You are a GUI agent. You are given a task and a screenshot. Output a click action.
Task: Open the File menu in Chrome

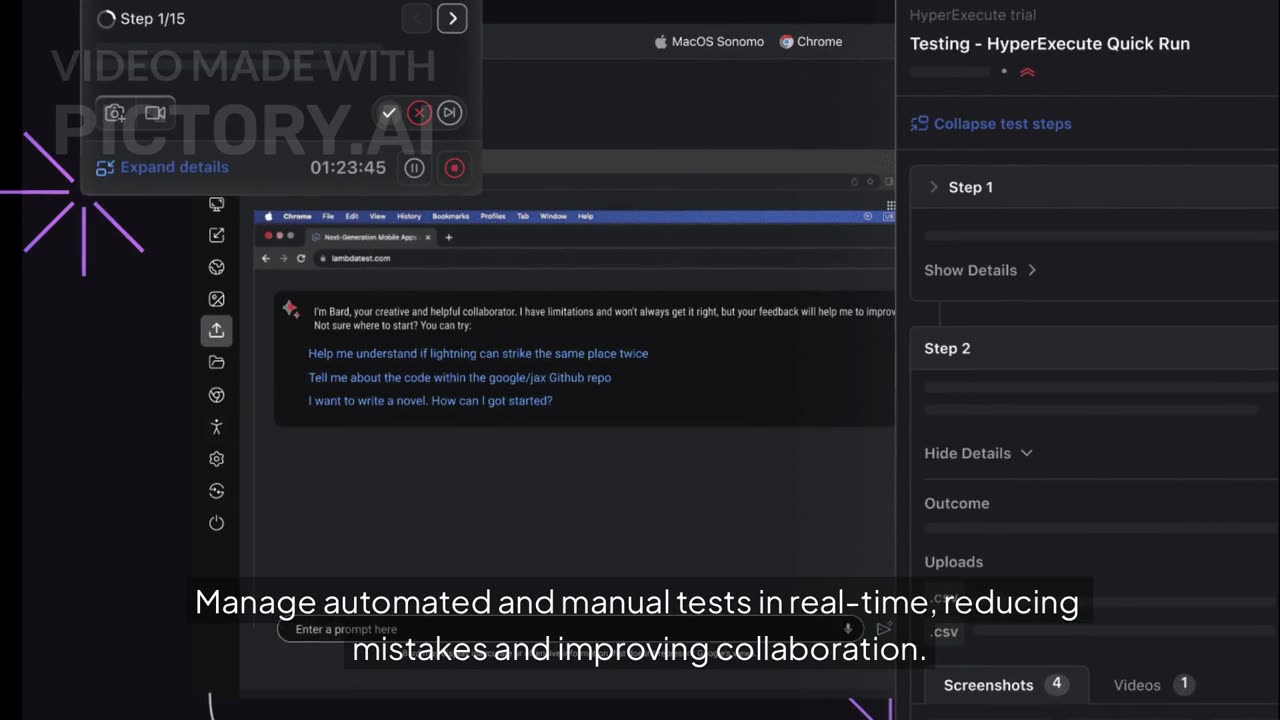click(328, 216)
